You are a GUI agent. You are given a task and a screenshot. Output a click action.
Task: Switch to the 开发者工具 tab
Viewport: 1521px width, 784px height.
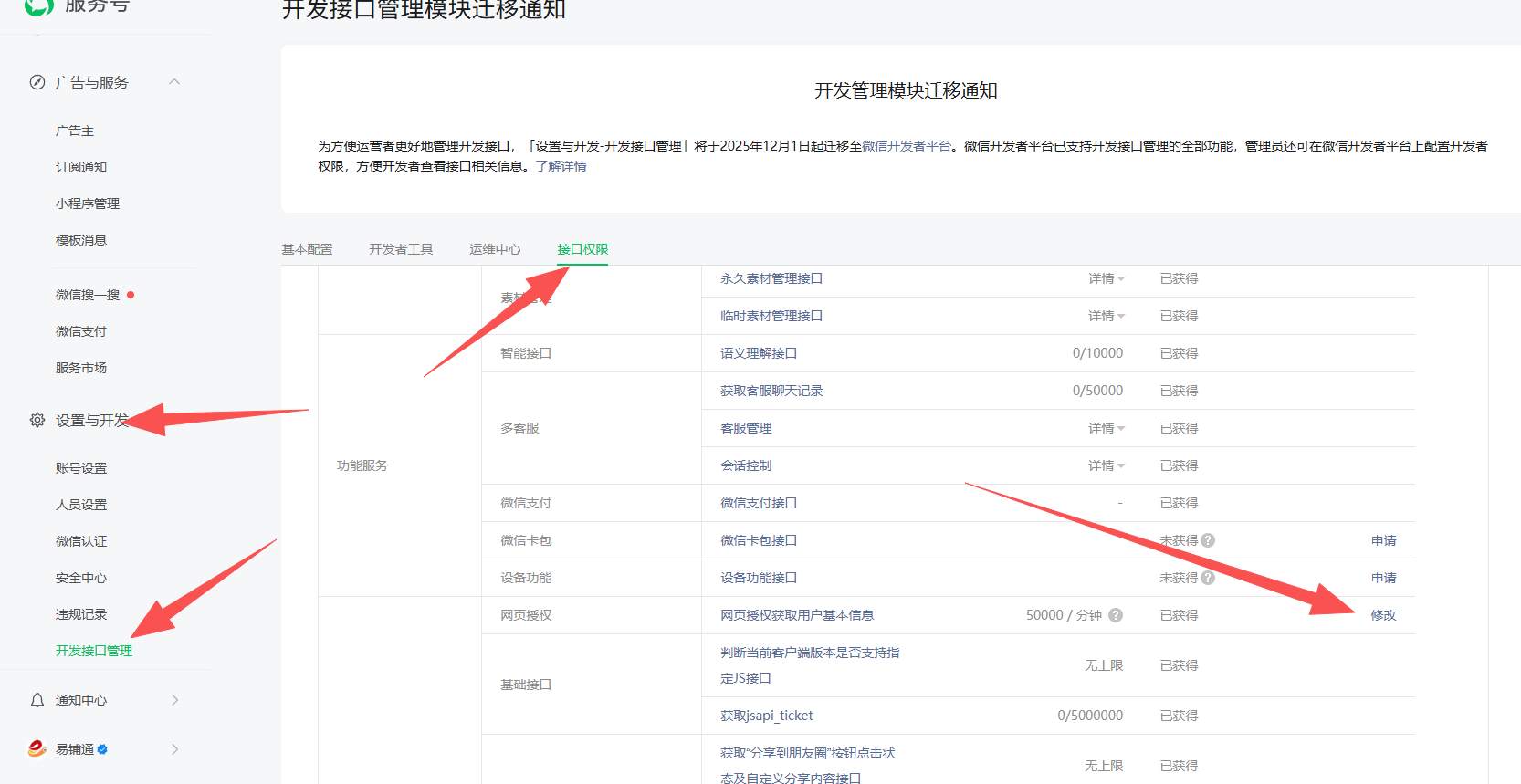point(401,249)
